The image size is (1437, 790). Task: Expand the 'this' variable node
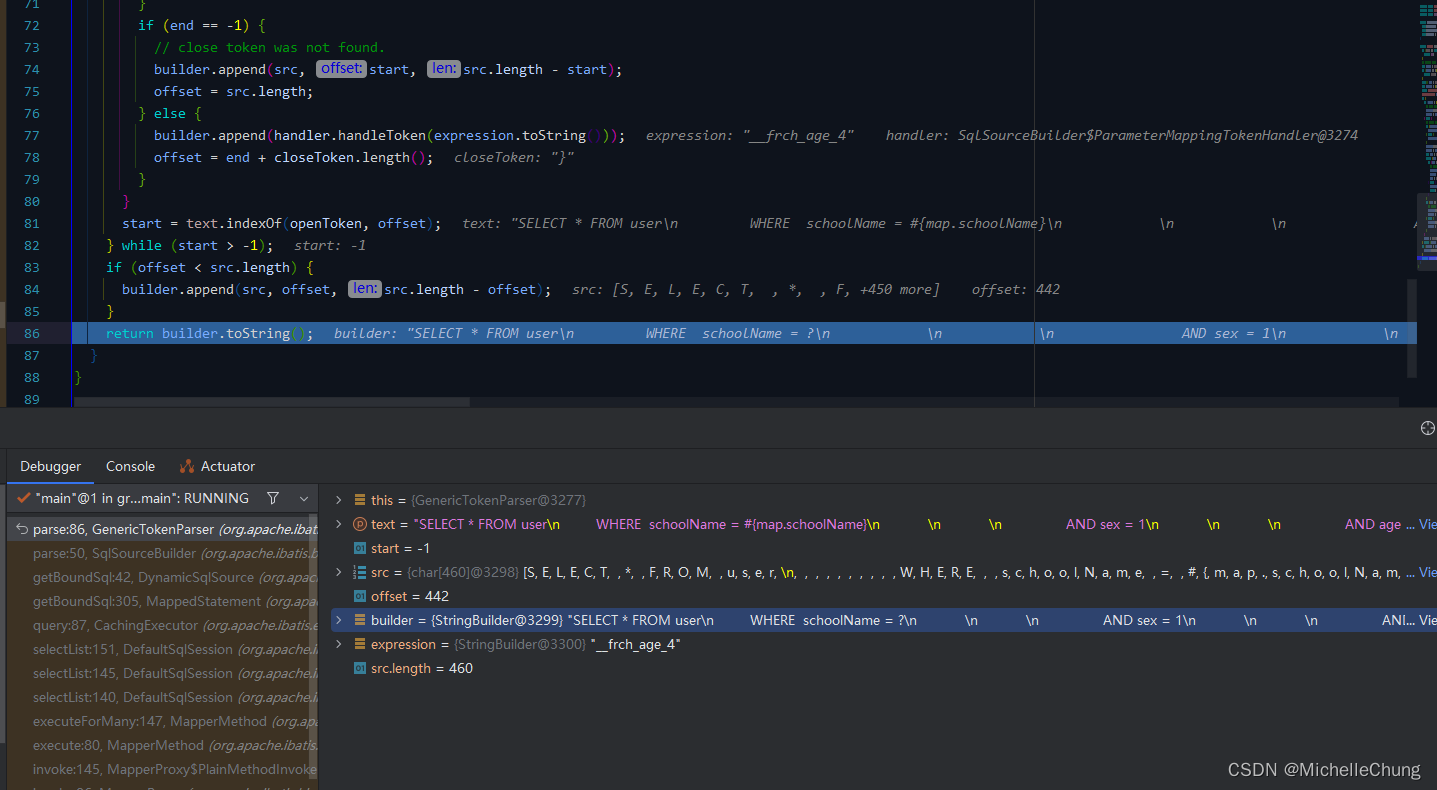338,500
